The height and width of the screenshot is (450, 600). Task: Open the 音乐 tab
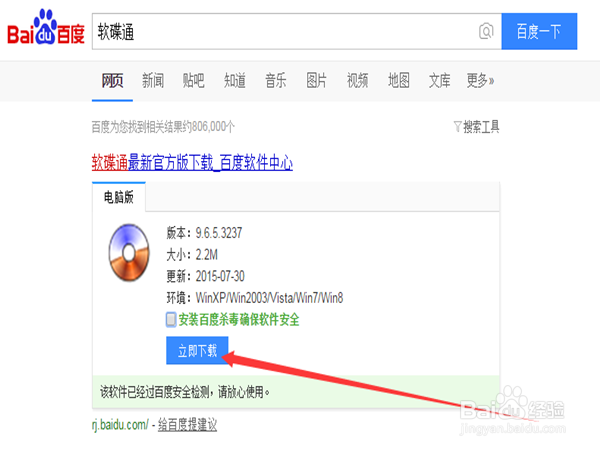pyautogui.click(x=276, y=81)
